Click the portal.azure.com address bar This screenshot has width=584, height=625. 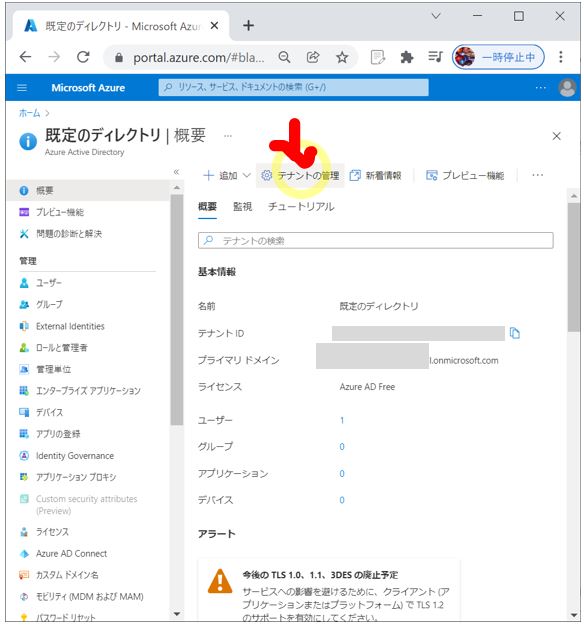199,58
